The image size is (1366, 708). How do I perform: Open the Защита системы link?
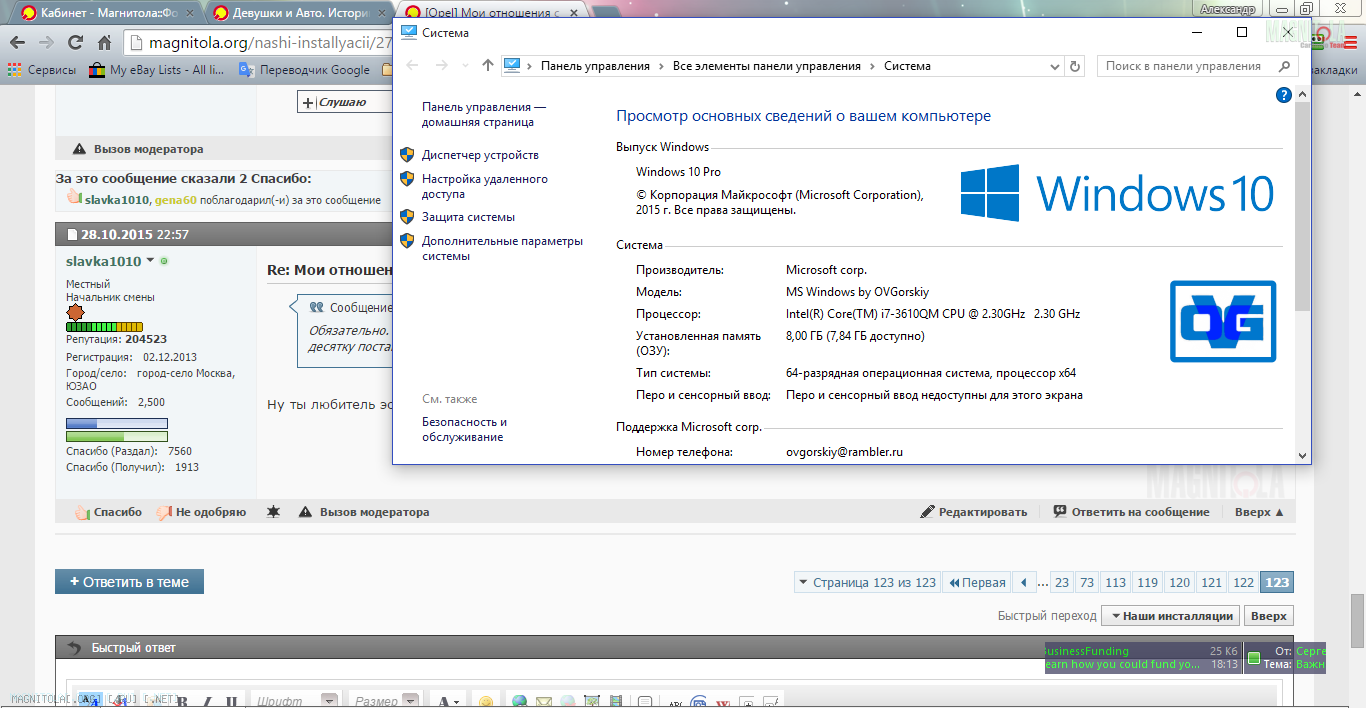[468, 217]
